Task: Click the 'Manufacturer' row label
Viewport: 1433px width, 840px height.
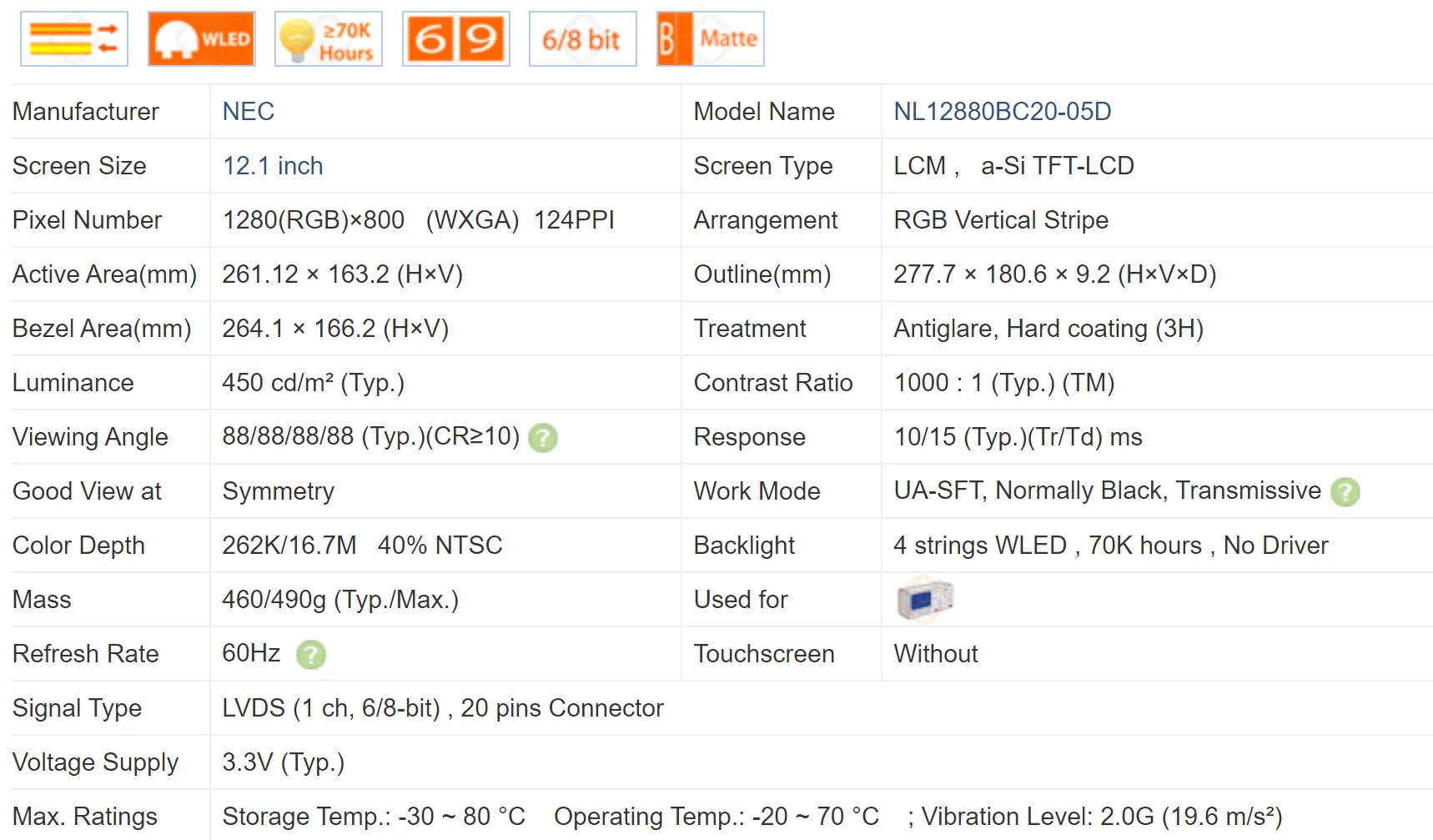Action: 86,112
